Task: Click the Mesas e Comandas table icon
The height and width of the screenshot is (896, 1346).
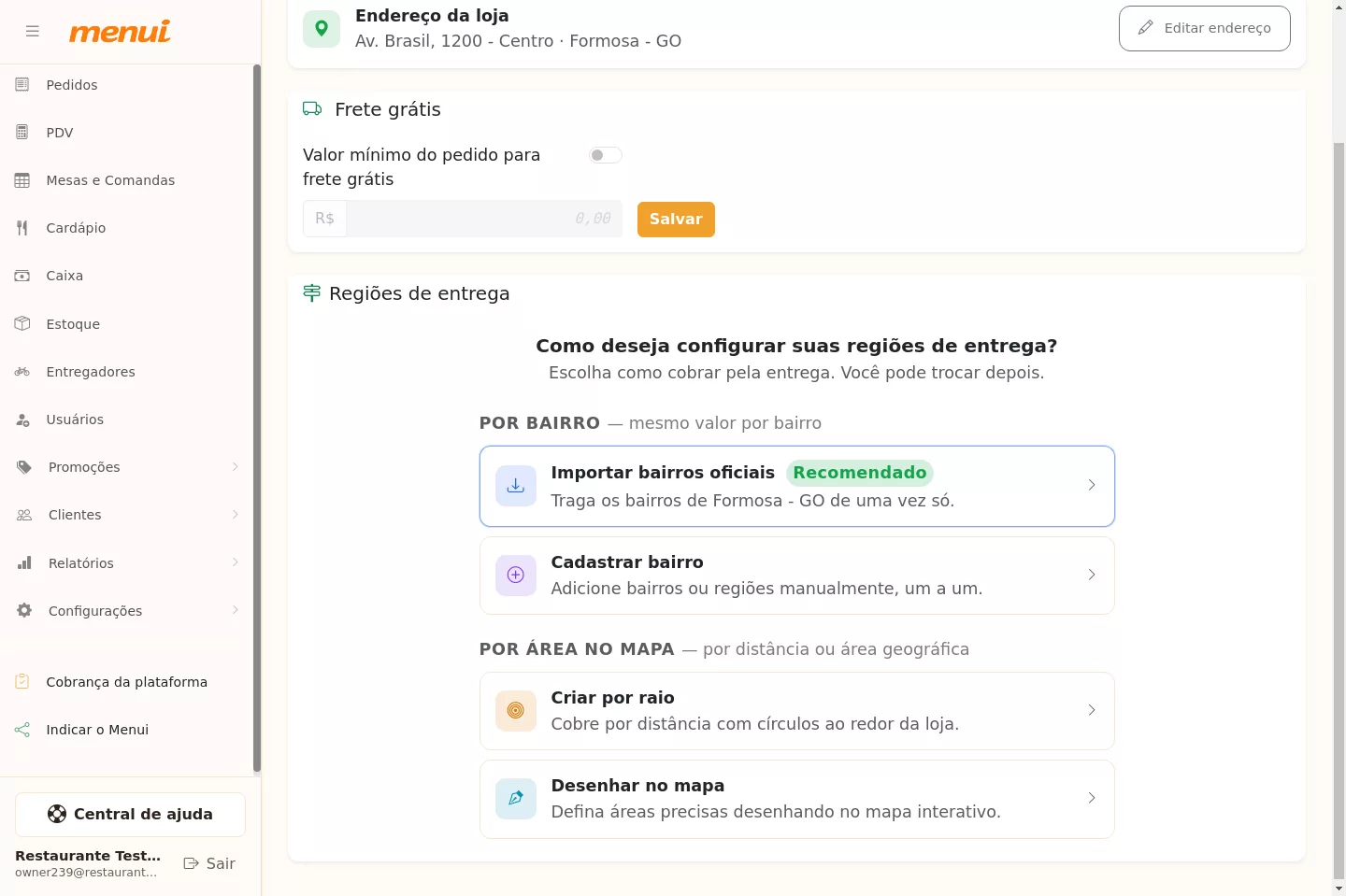Action: click(x=22, y=180)
